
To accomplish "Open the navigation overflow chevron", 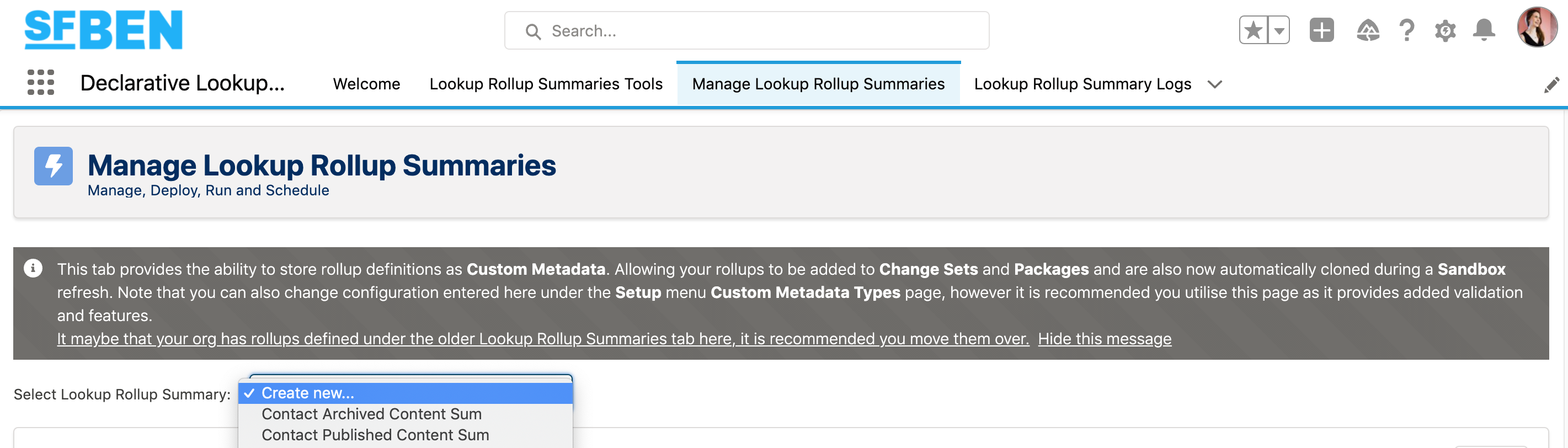I will coord(1215,84).
